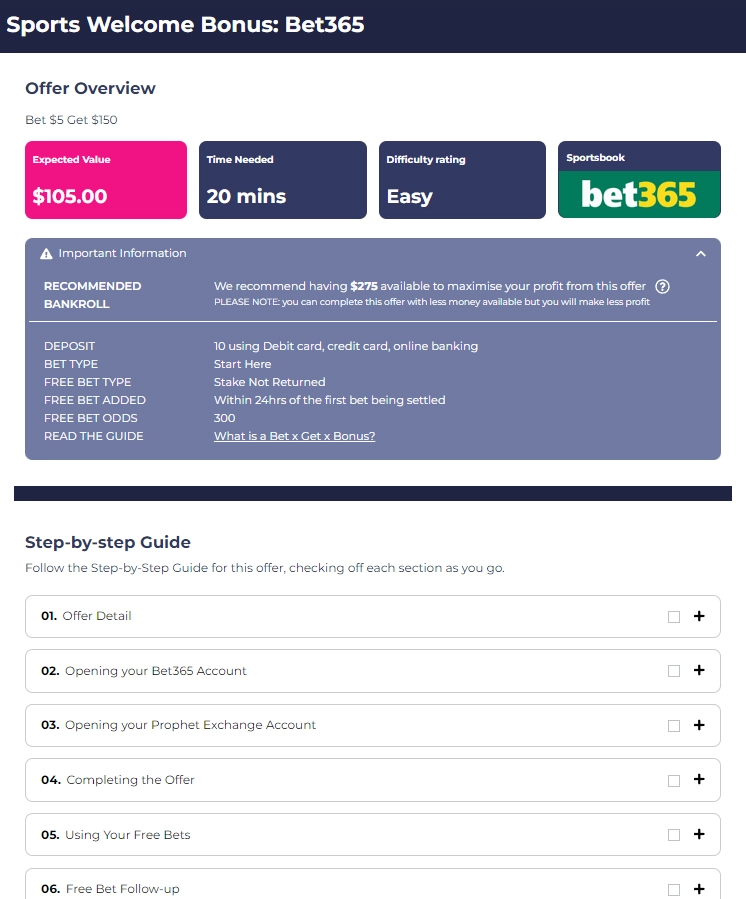Collapse the Important Information panel via the chevron

click(x=700, y=253)
